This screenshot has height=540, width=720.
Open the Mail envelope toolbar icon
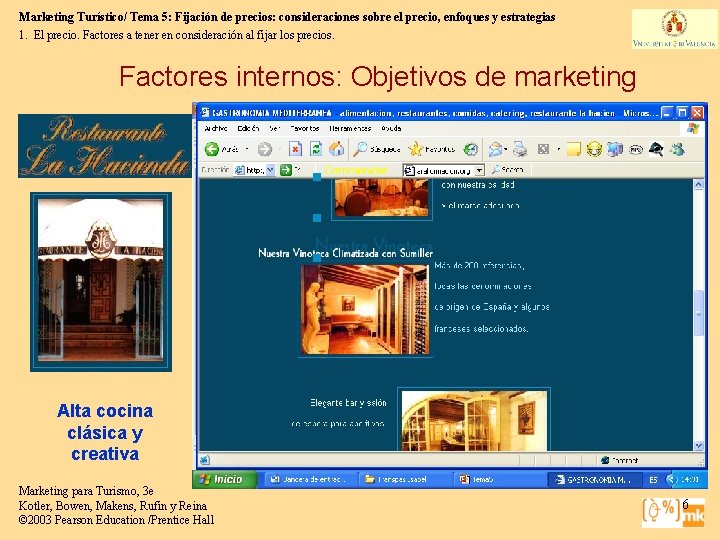495,149
